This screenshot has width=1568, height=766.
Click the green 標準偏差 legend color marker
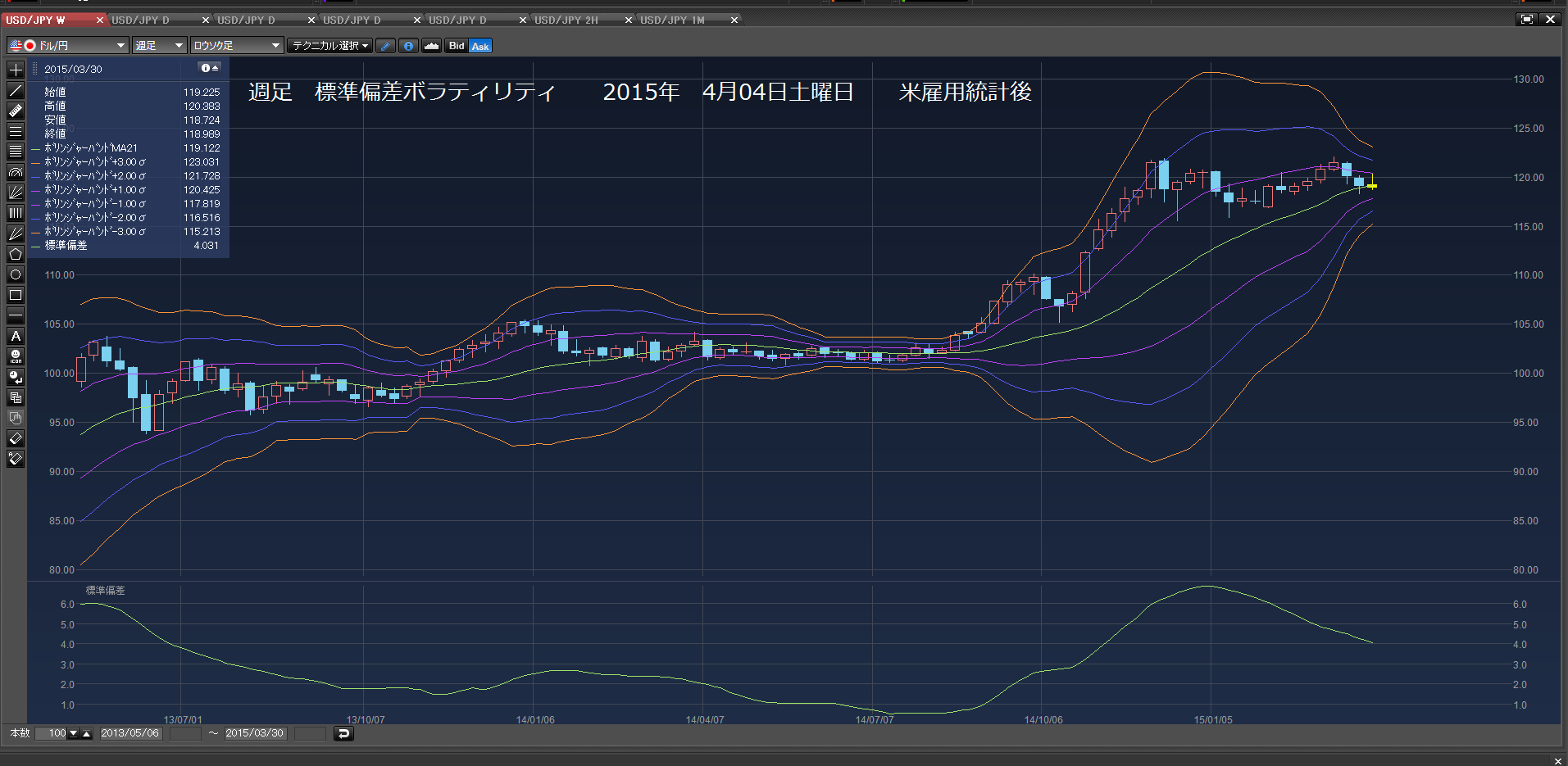(x=35, y=246)
